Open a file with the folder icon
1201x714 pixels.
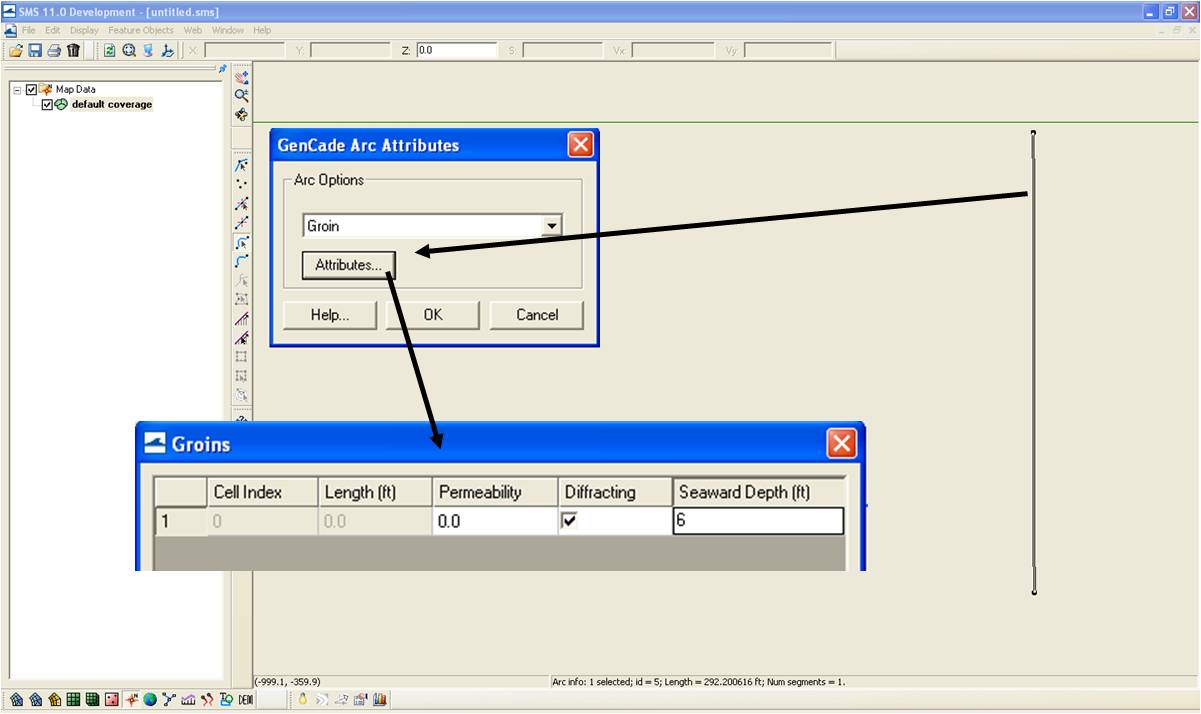click(15, 50)
